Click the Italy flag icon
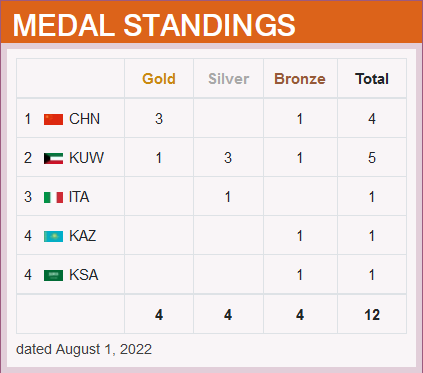 [53, 197]
